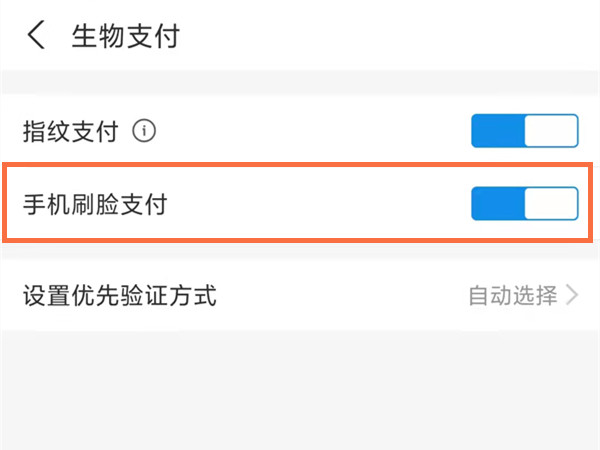The height and width of the screenshot is (450, 600).
Task: Click blank space in 设置优先验证方式 row
Action: (x=340, y=295)
